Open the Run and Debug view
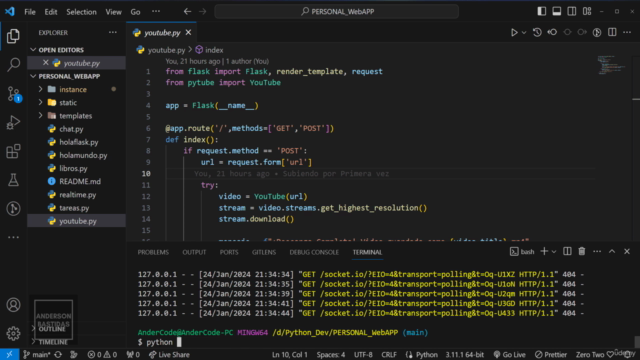 click(13, 122)
